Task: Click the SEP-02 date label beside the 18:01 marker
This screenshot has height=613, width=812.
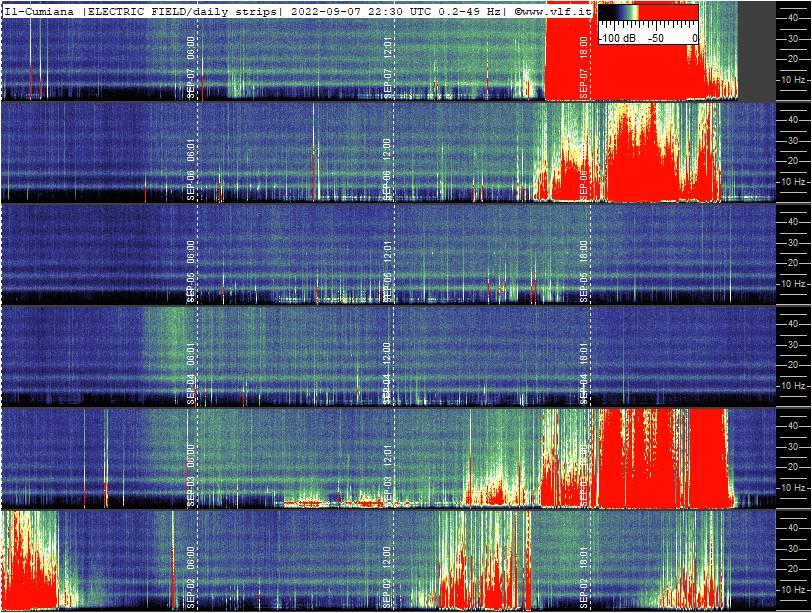Action: [584, 593]
